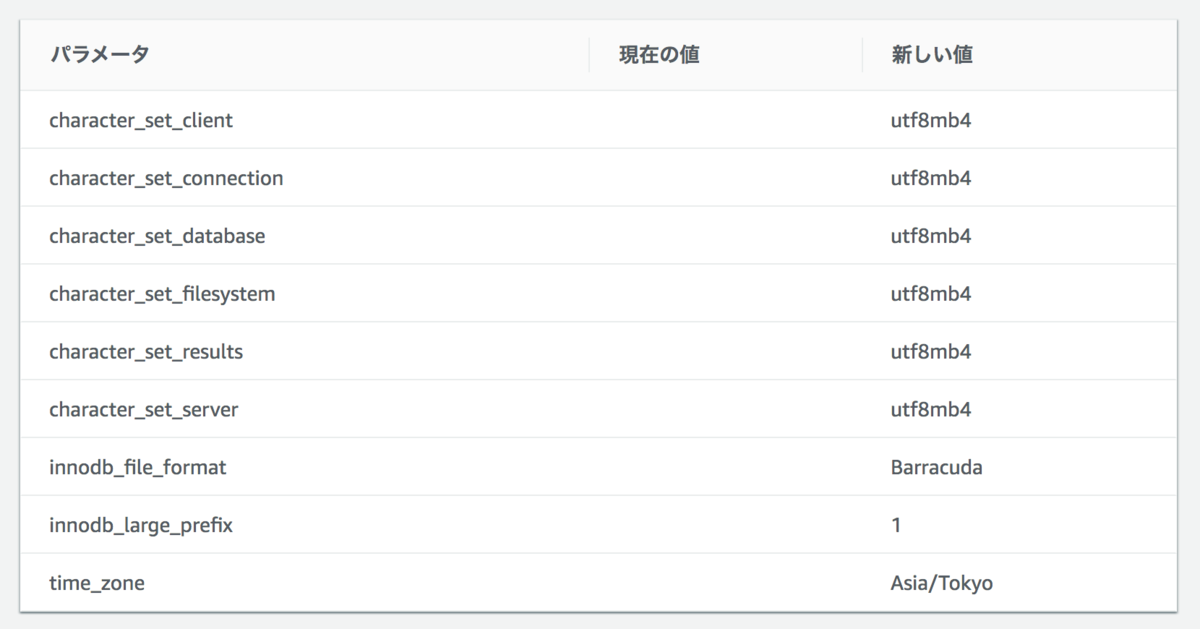The image size is (1200, 629).
Task: Select the innodb_file_format parameter name
Action: (x=138, y=468)
